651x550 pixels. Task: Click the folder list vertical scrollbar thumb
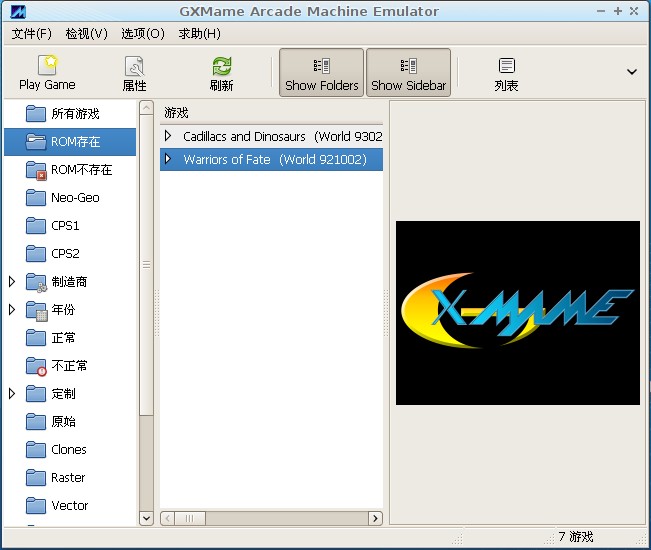pos(146,264)
